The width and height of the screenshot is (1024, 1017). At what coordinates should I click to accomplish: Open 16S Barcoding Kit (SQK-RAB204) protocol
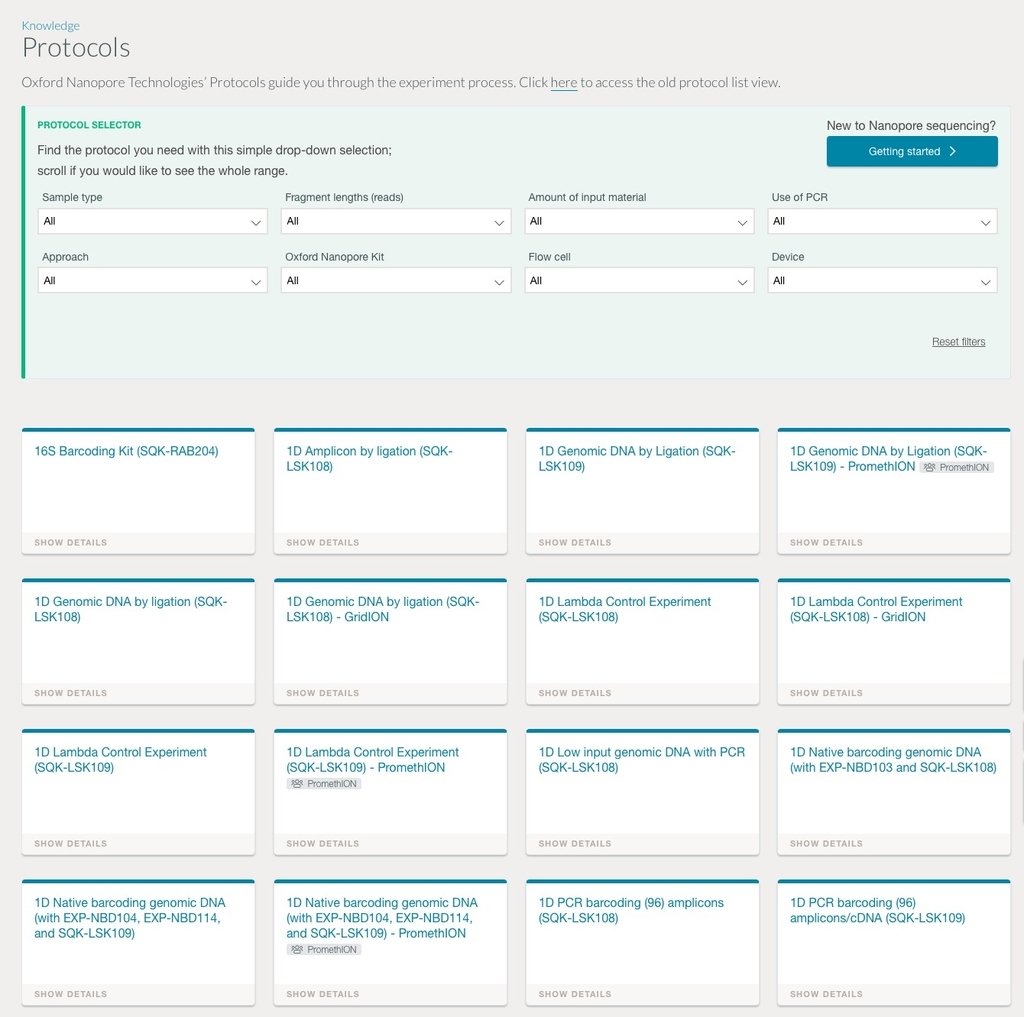point(126,451)
